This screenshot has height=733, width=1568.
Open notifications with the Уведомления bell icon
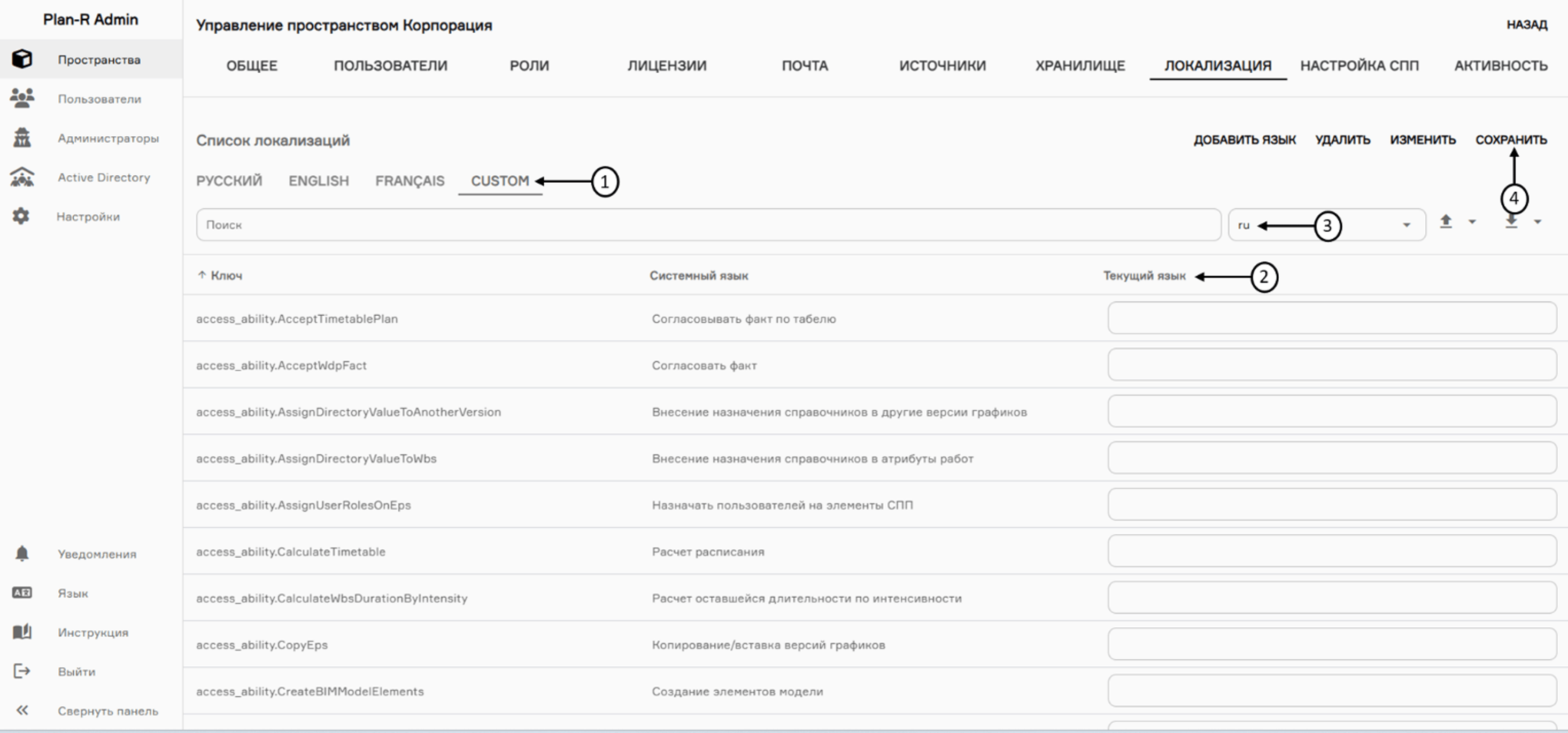[22, 553]
